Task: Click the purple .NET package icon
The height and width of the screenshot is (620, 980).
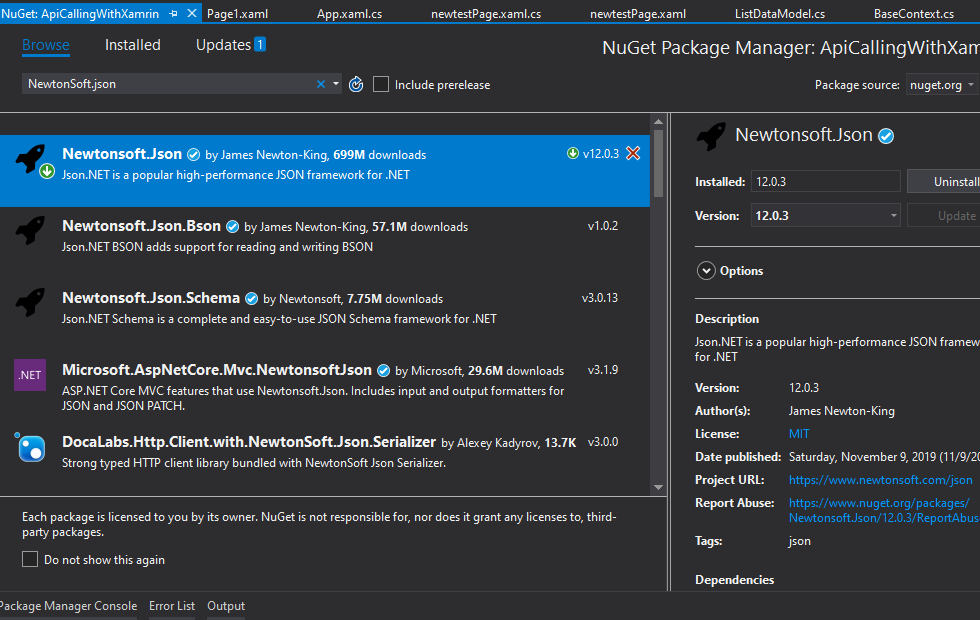Action: [30, 375]
